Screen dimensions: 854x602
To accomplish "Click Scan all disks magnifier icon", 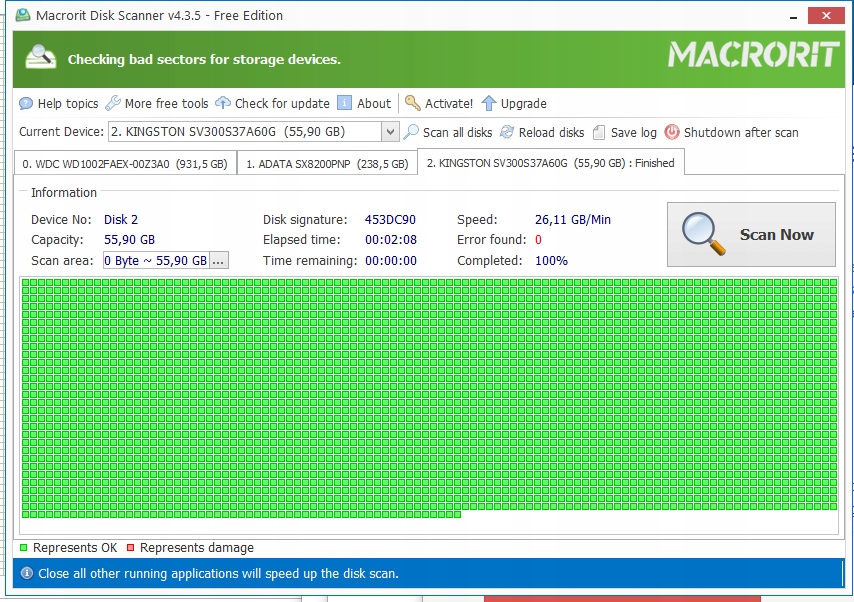I will pos(411,132).
